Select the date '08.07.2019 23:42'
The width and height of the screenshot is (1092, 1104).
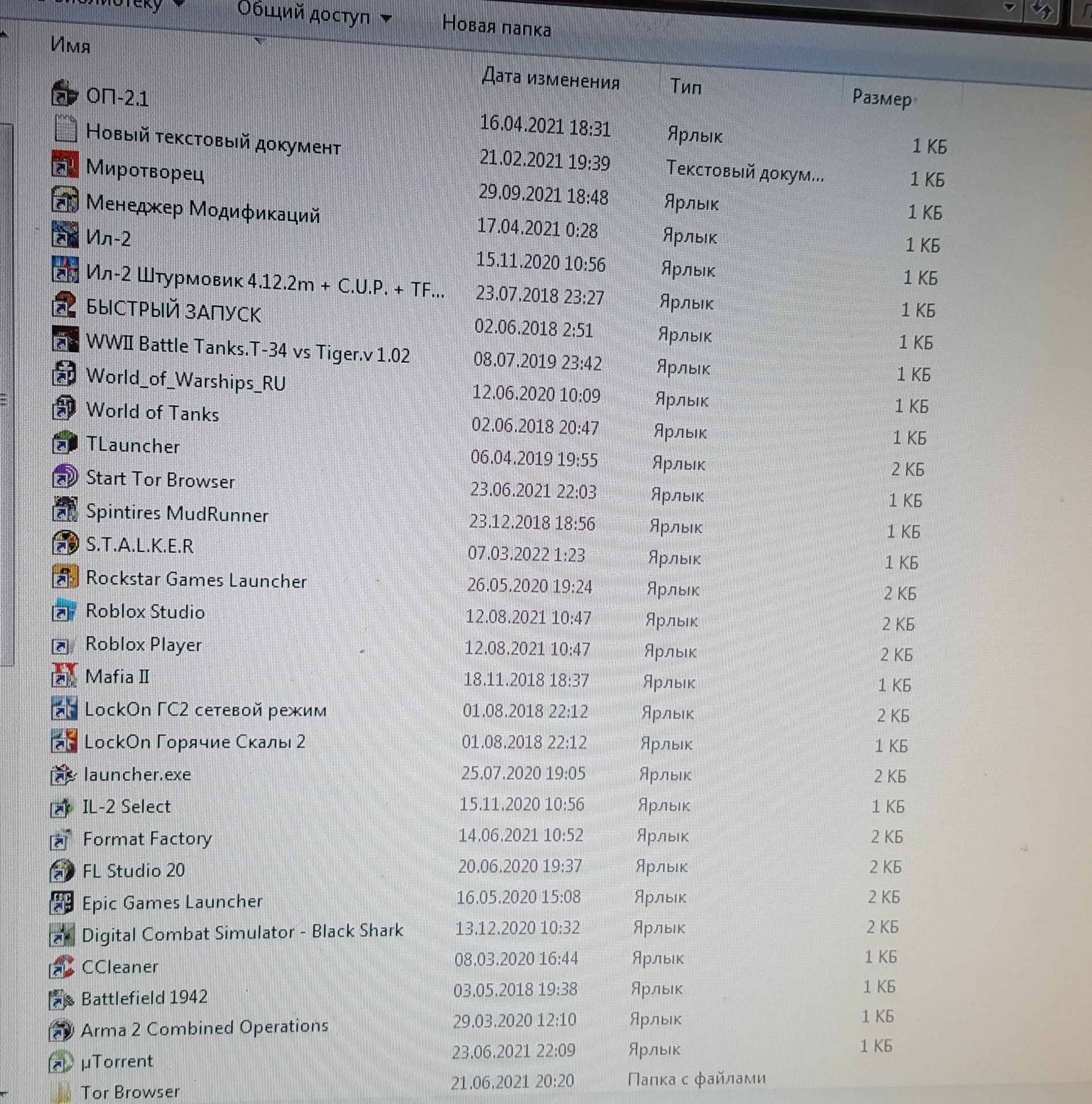click(537, 362)
